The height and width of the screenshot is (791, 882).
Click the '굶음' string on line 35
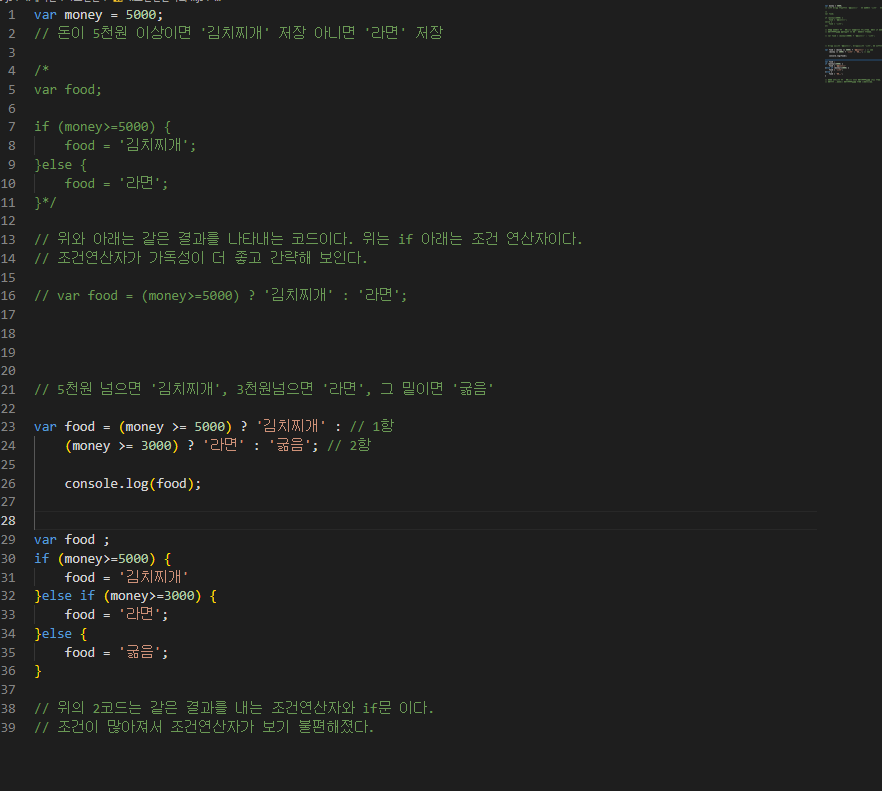click(x=140, y=652)
